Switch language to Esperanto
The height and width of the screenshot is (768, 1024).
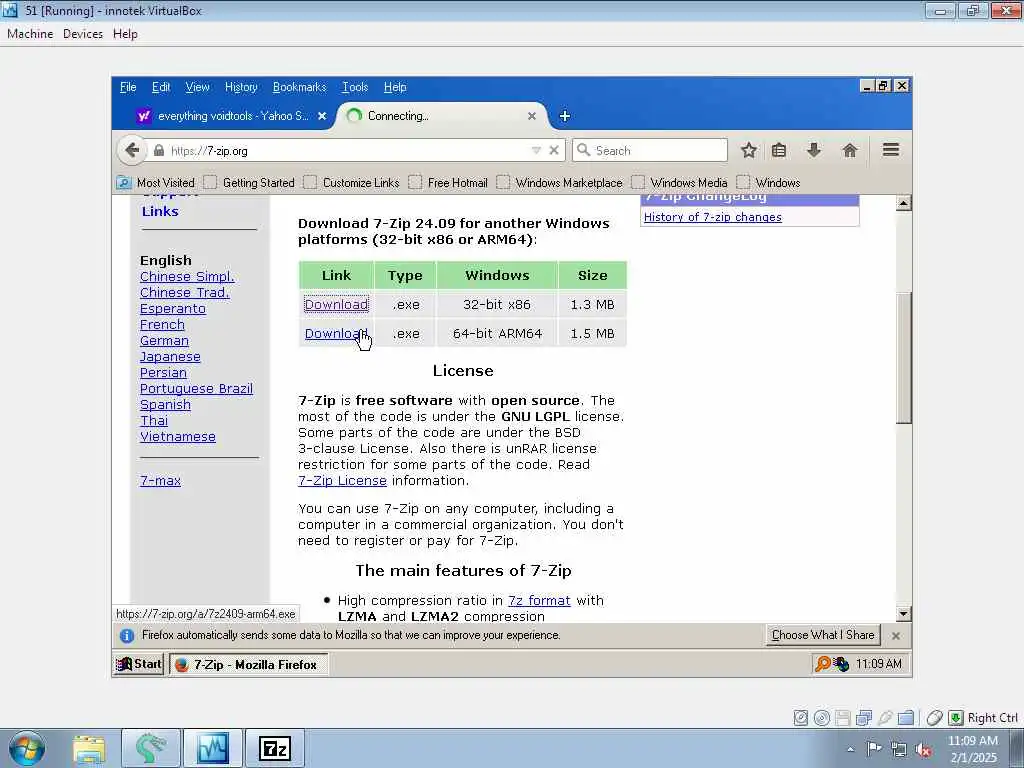pyautogui.click(x=172, y=308)
